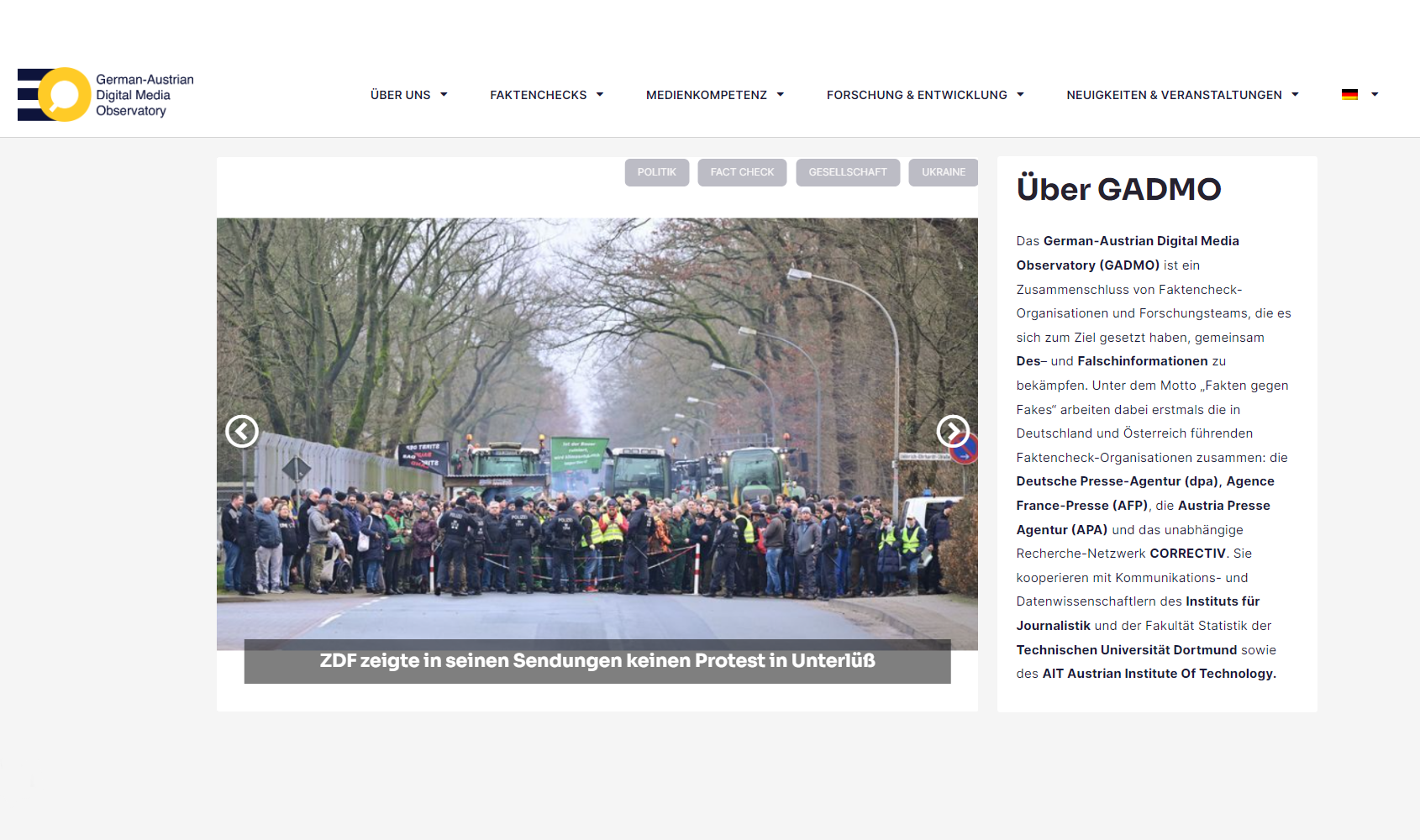Click the German flag language icon

pos(1349,95)
